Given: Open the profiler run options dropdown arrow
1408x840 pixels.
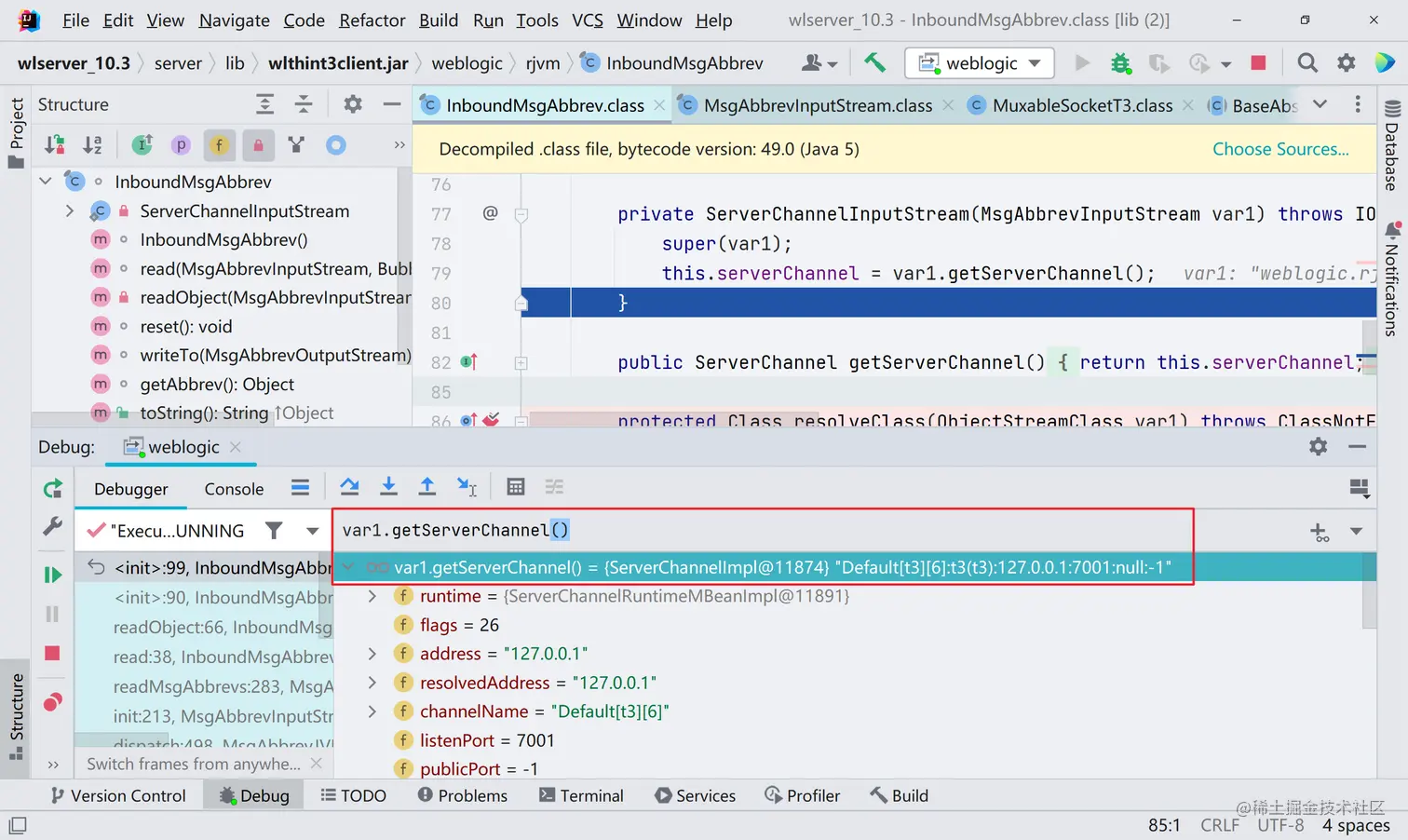Looking at the screenshot, I should coord(1225,64).
